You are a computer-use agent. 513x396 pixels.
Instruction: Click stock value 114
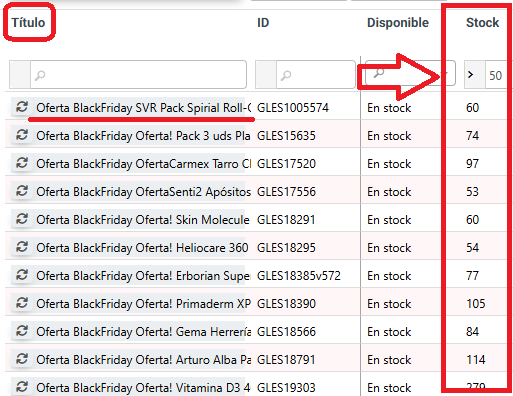point(476,360)
